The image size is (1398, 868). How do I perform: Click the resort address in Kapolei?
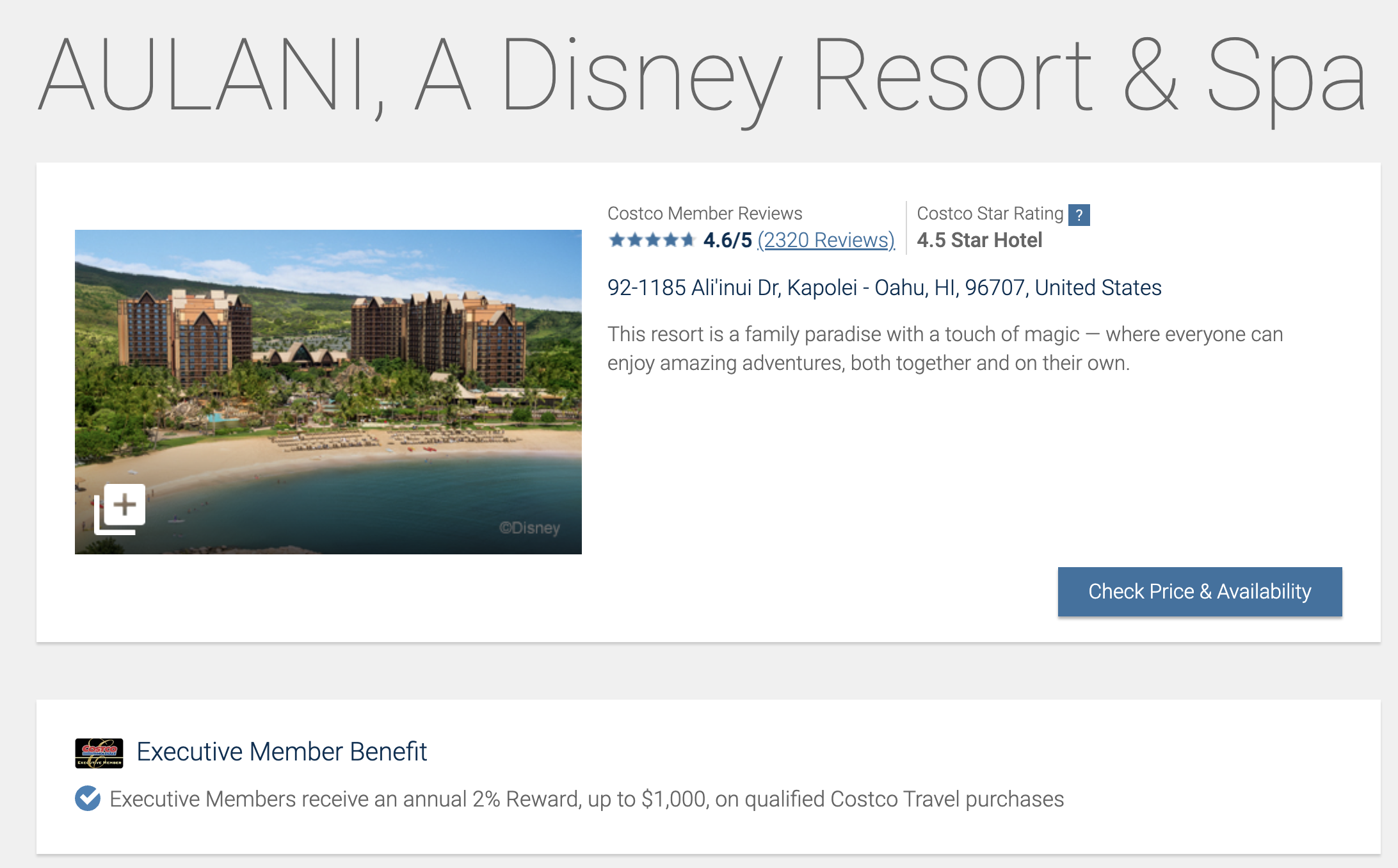coord(884,288)
